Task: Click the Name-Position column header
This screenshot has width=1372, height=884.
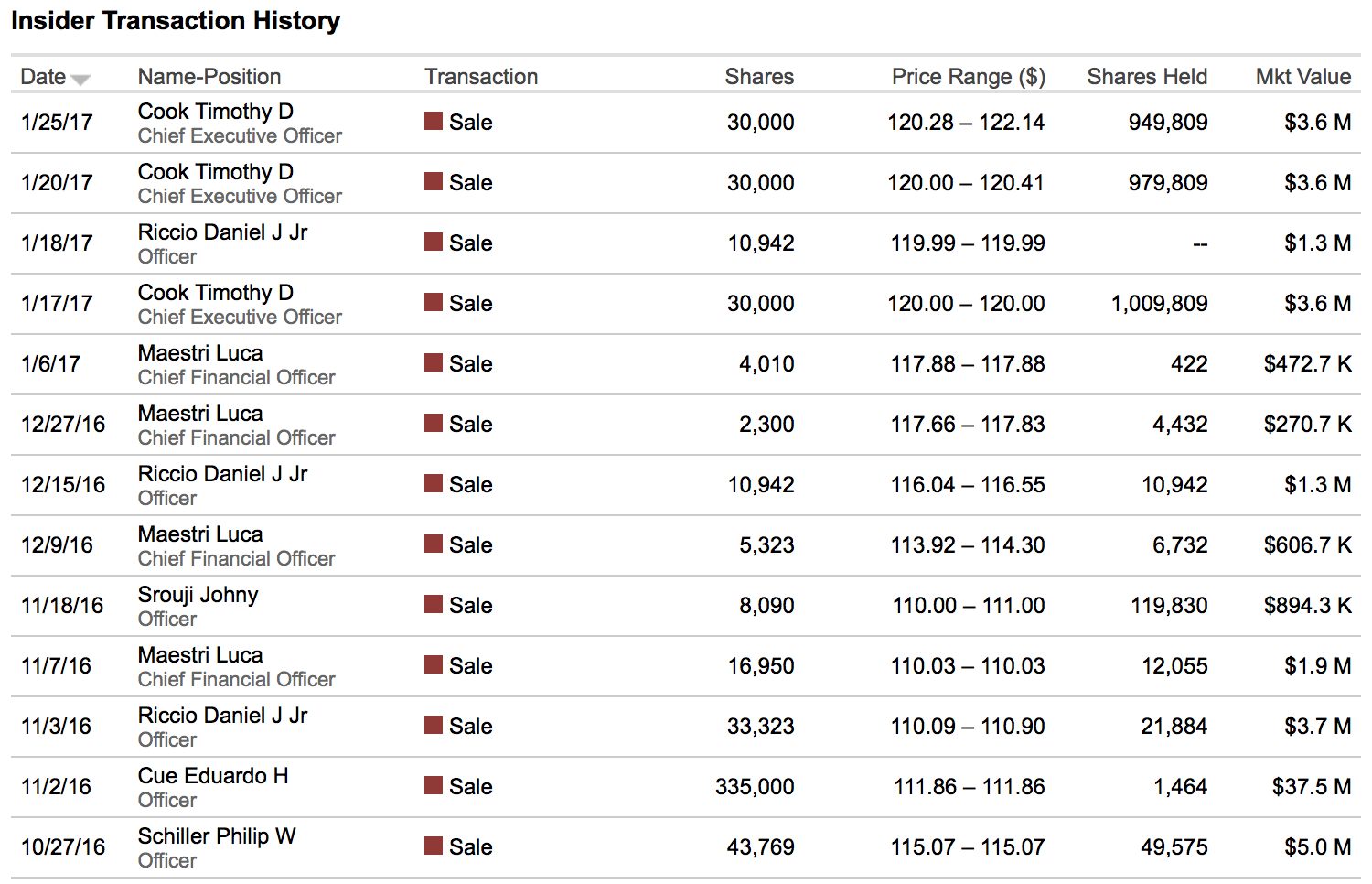Action: [x=209, y=77]
